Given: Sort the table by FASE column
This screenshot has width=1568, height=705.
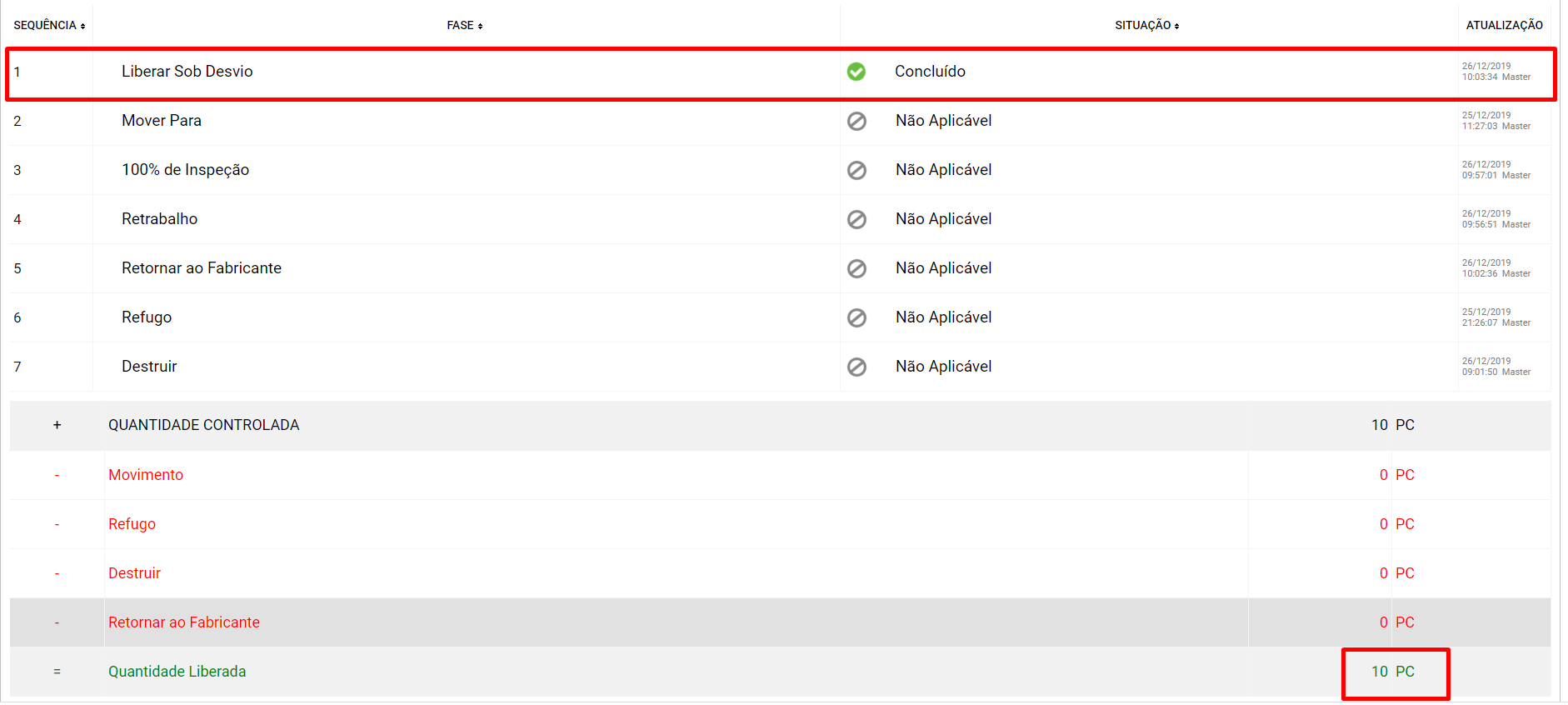Looking at the screenshot, I should pos(465,25).
